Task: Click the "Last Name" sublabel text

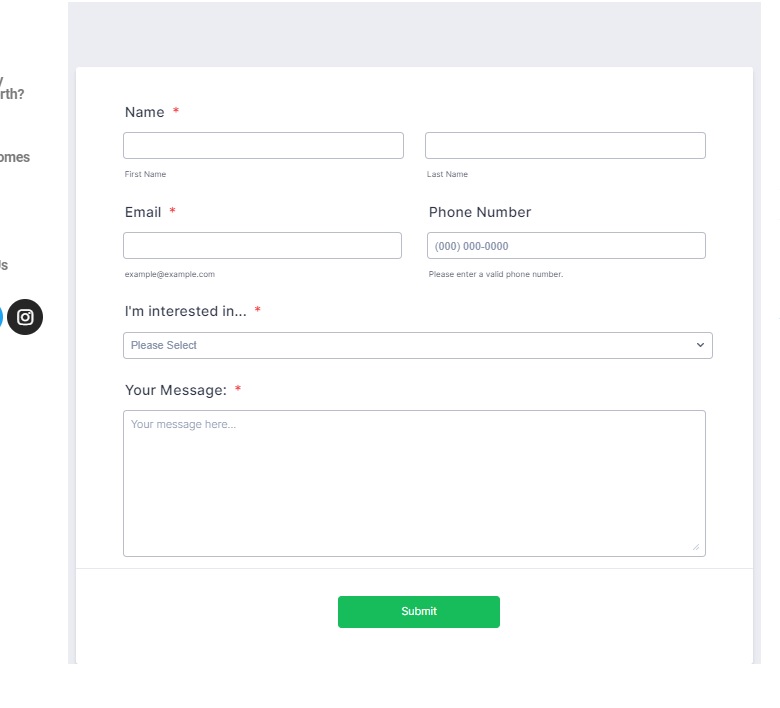Action: (447, 174)
